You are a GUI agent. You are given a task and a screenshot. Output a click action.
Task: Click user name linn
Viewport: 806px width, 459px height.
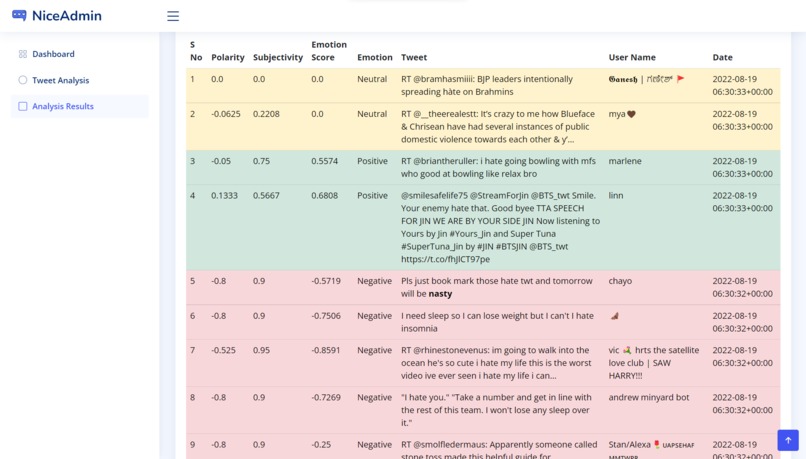pyautogui.click(x=616, y=195)
